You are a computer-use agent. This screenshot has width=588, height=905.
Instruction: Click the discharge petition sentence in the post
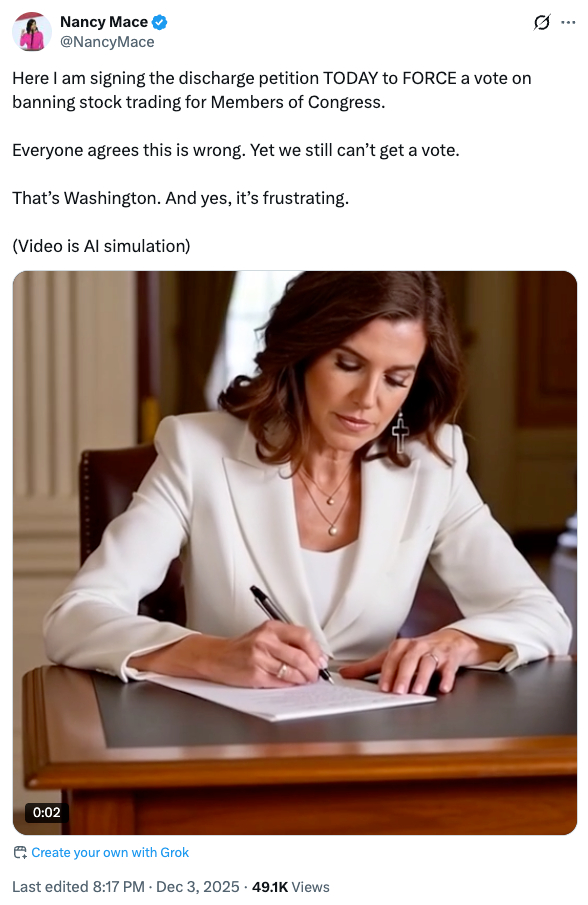coord(272,90)
